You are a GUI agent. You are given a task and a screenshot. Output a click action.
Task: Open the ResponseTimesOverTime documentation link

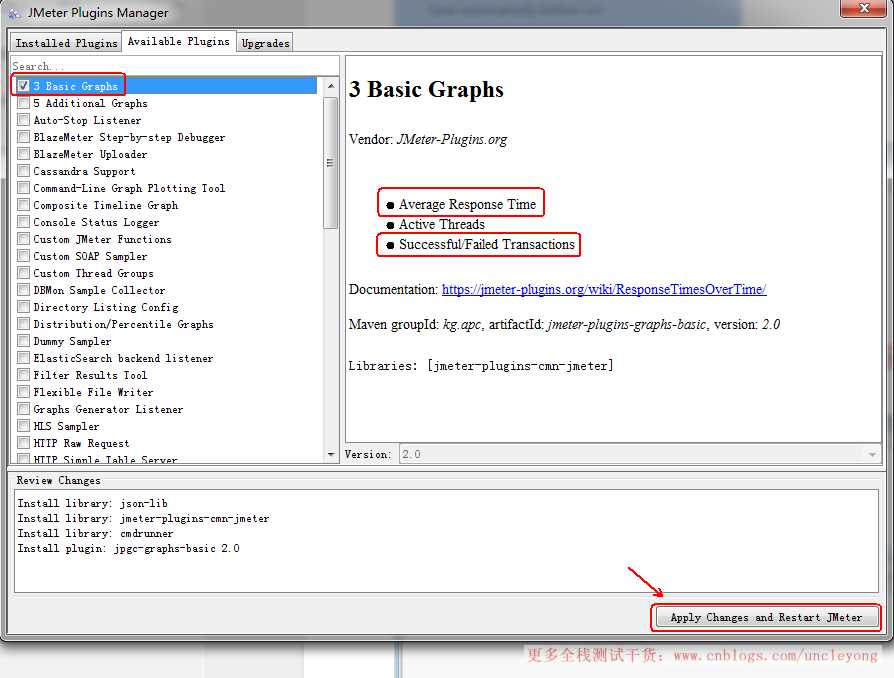click(604, 289)
